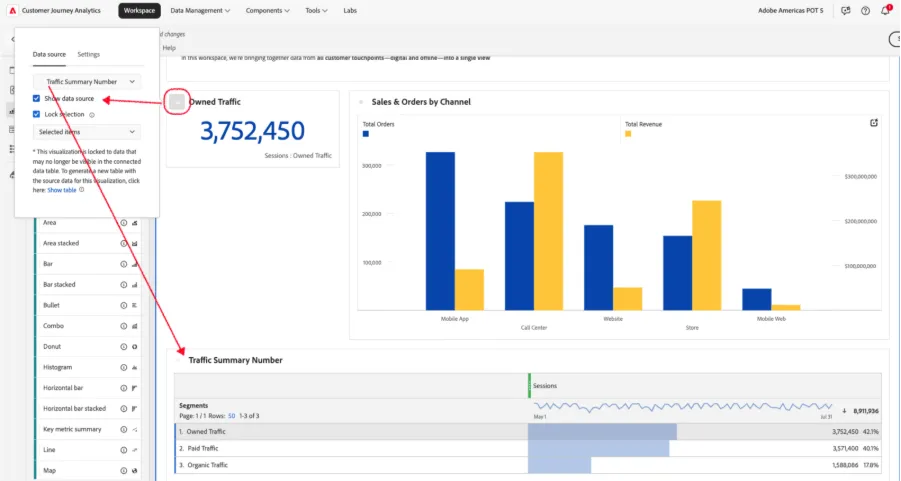Toggle the Lock selection checkbox
Image resolution: width=901 pixels, height=481 pixels.
pos(36,114)
